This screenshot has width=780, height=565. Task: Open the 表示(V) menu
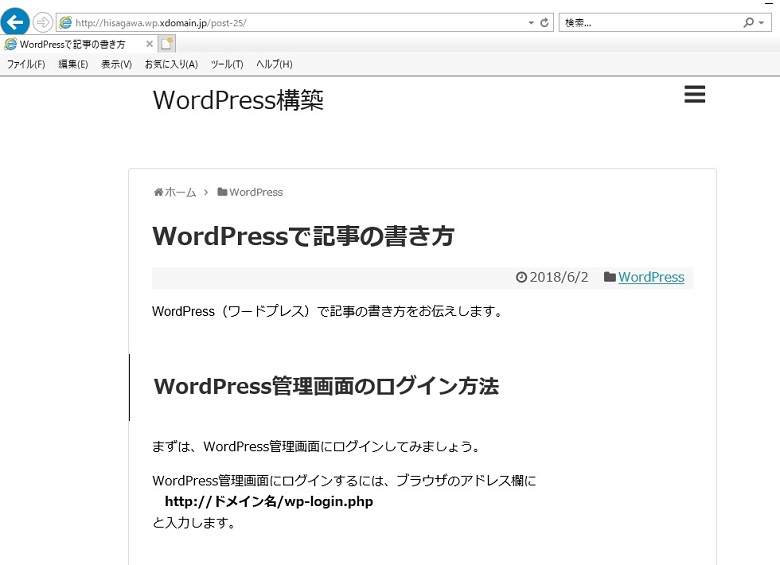pos(116,64)
